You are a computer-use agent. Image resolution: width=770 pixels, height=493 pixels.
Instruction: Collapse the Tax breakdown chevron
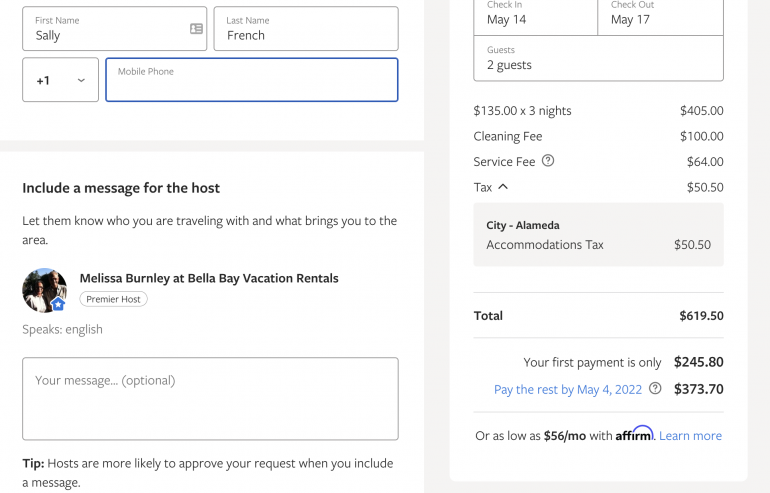pos(503,187)
